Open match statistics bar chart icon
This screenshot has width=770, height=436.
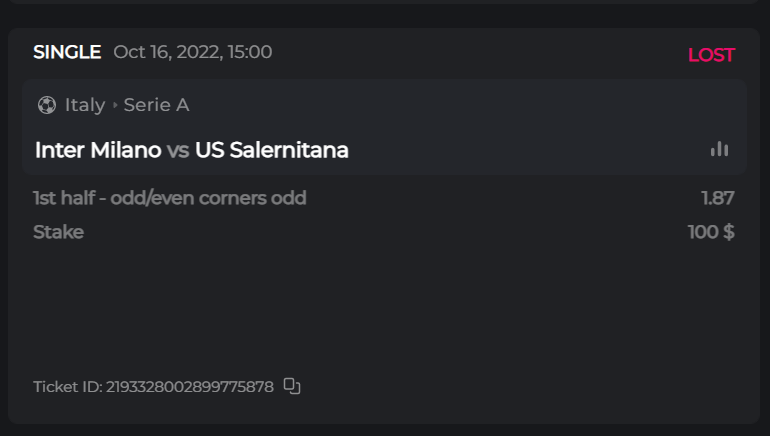719,149
